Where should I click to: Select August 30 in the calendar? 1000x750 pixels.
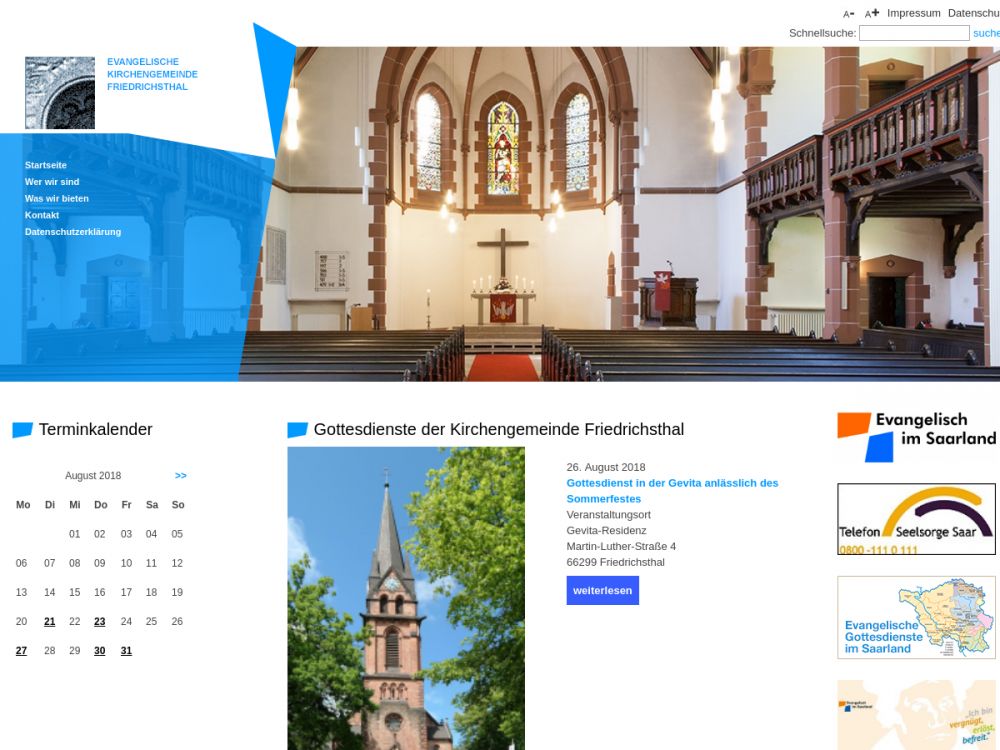pyautogui.click(x=100, y=650)
